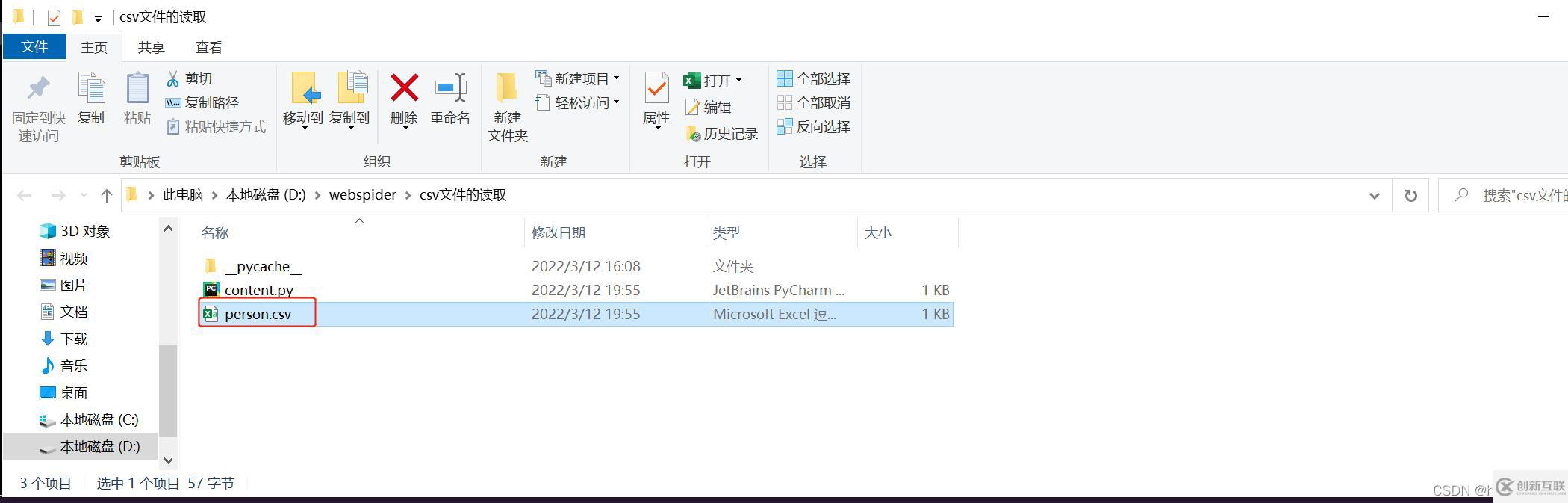Open the 移动到 move-to menu

(x=303, y=101)
